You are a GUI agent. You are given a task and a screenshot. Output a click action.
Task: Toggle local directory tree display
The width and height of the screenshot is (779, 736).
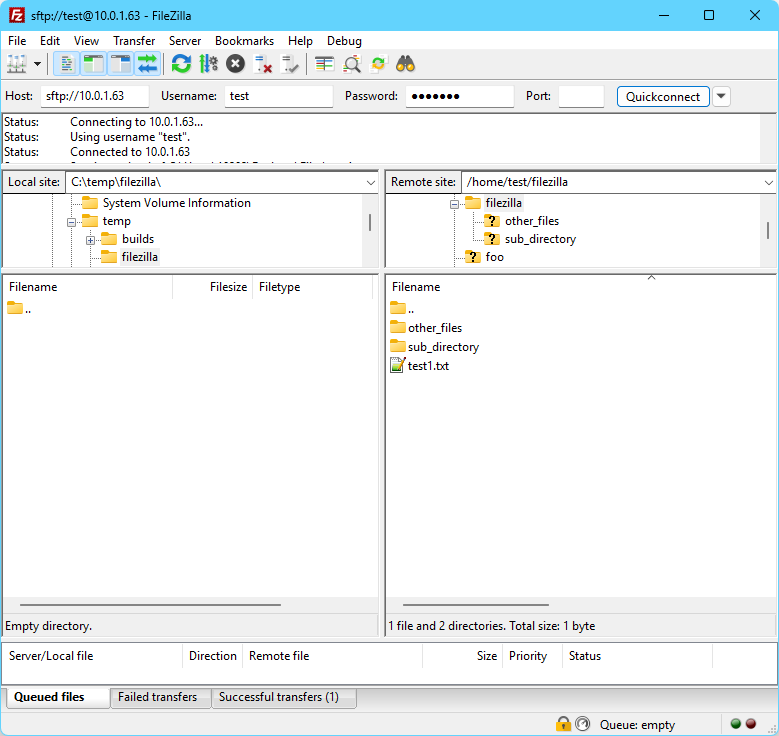pyautogui.click(x=93, y=64)
